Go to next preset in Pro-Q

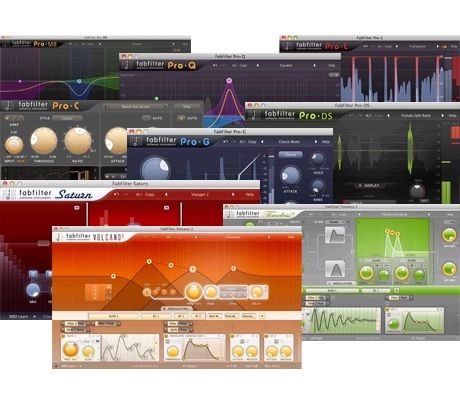315,66
